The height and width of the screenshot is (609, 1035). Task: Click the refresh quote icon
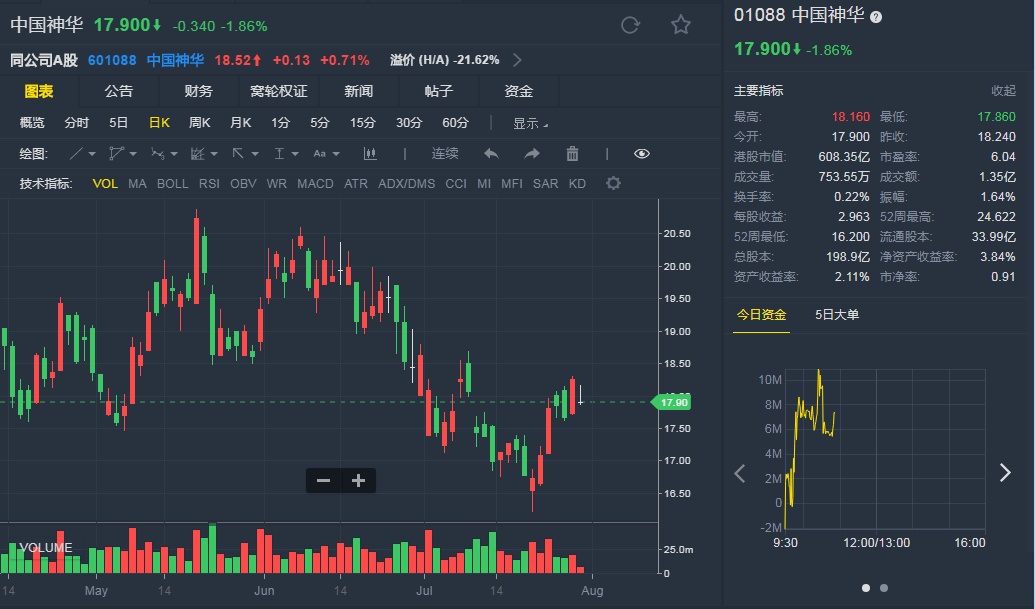pos(630,25)
